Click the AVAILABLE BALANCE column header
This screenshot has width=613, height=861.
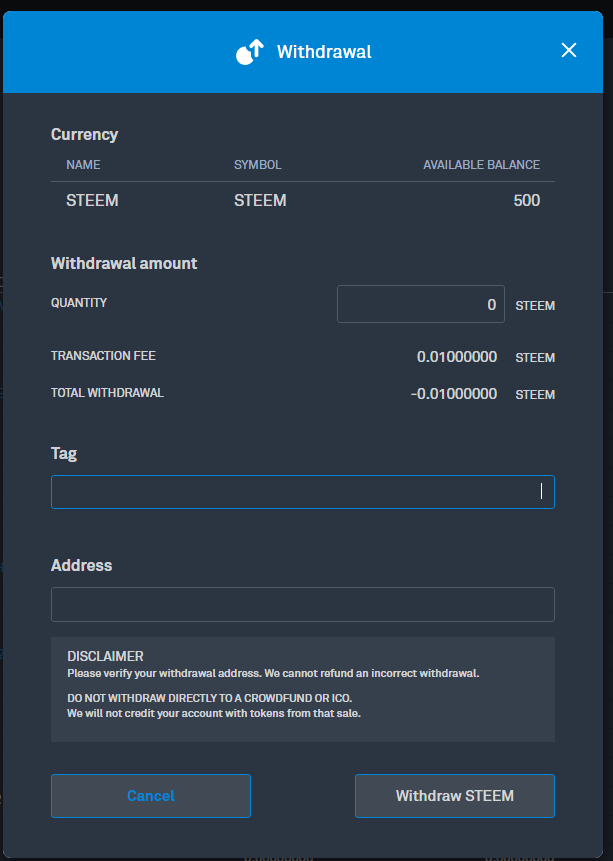[481, 165]
